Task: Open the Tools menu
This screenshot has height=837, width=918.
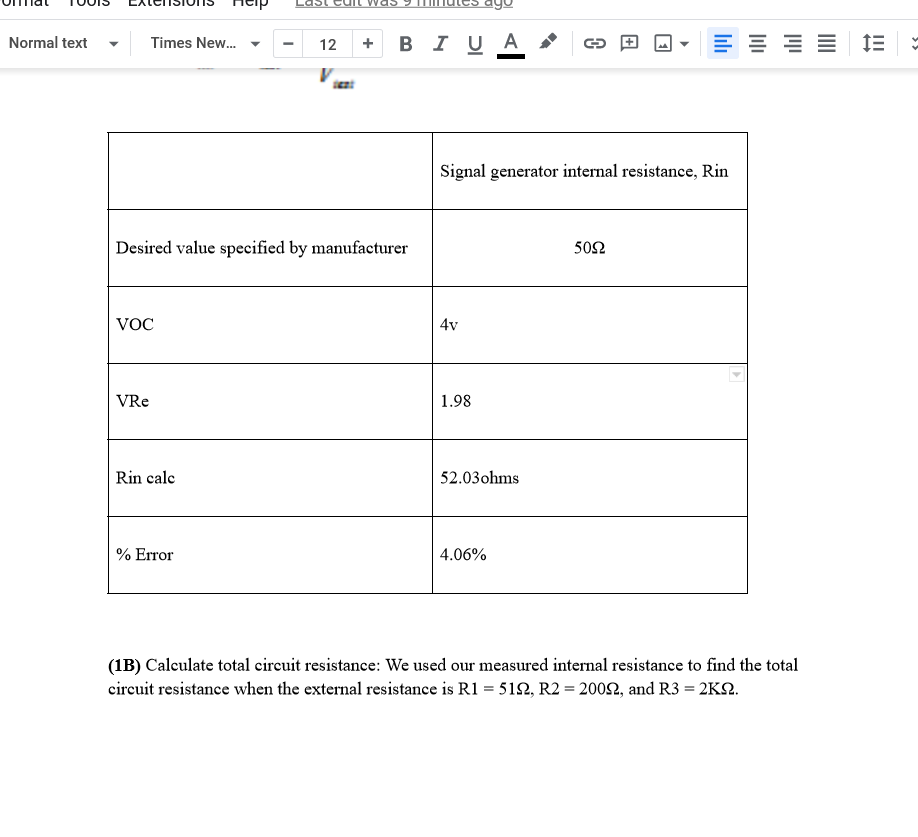Action: [x=88, y=5]
